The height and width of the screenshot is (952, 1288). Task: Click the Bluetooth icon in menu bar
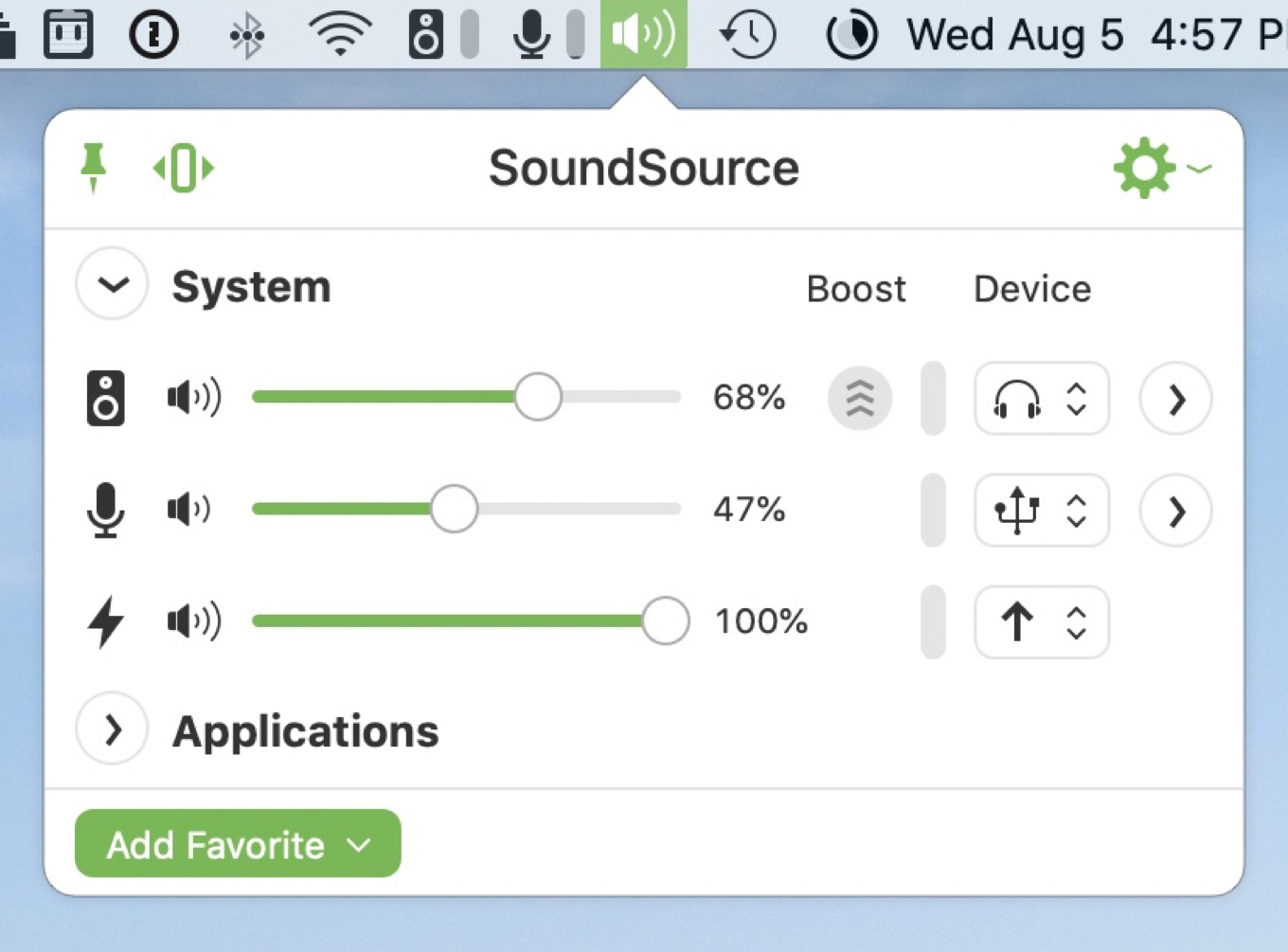point(245,34)
